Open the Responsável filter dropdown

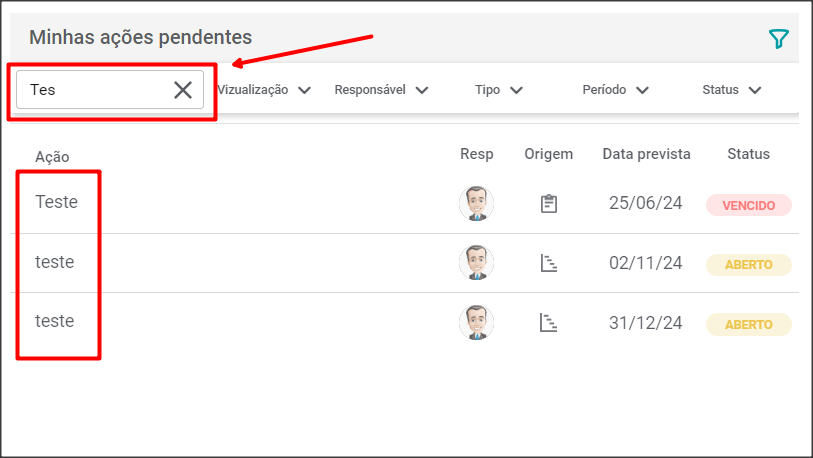tap(381, 90)
